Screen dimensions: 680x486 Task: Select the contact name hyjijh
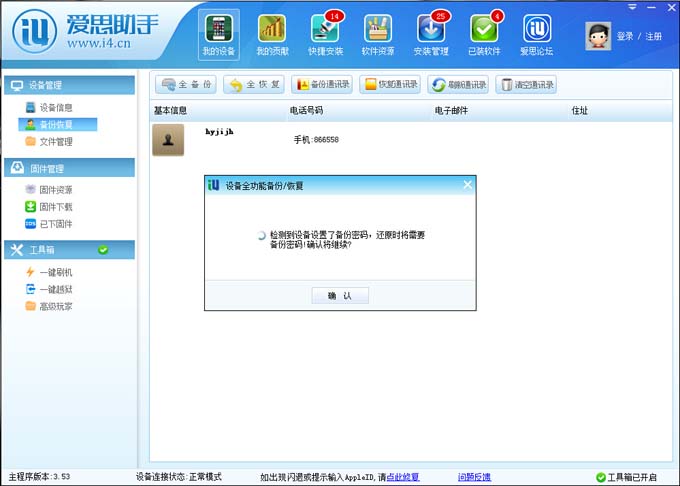[219, 132]
